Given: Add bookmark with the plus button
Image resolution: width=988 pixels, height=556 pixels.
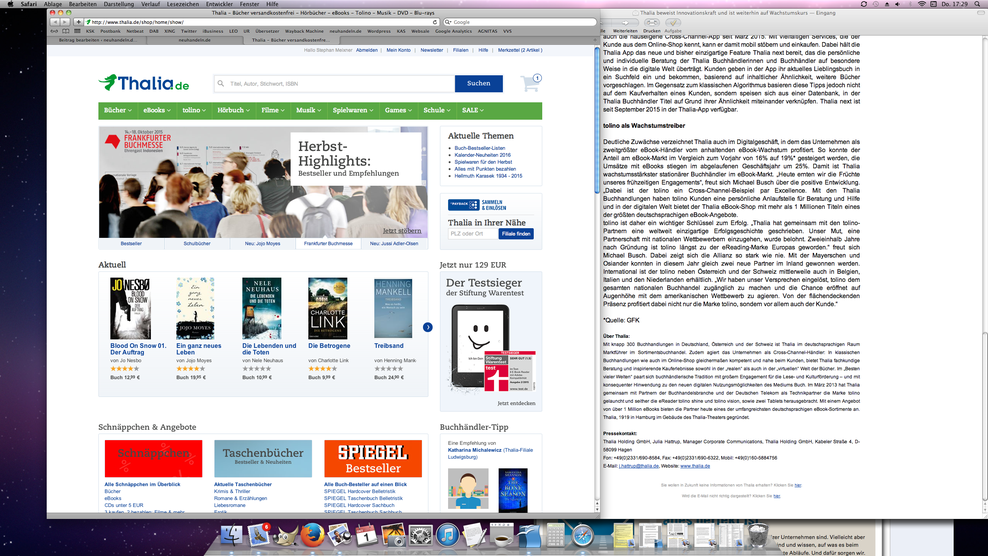Looking at the screenshot, I should click(x=78, y=22).
